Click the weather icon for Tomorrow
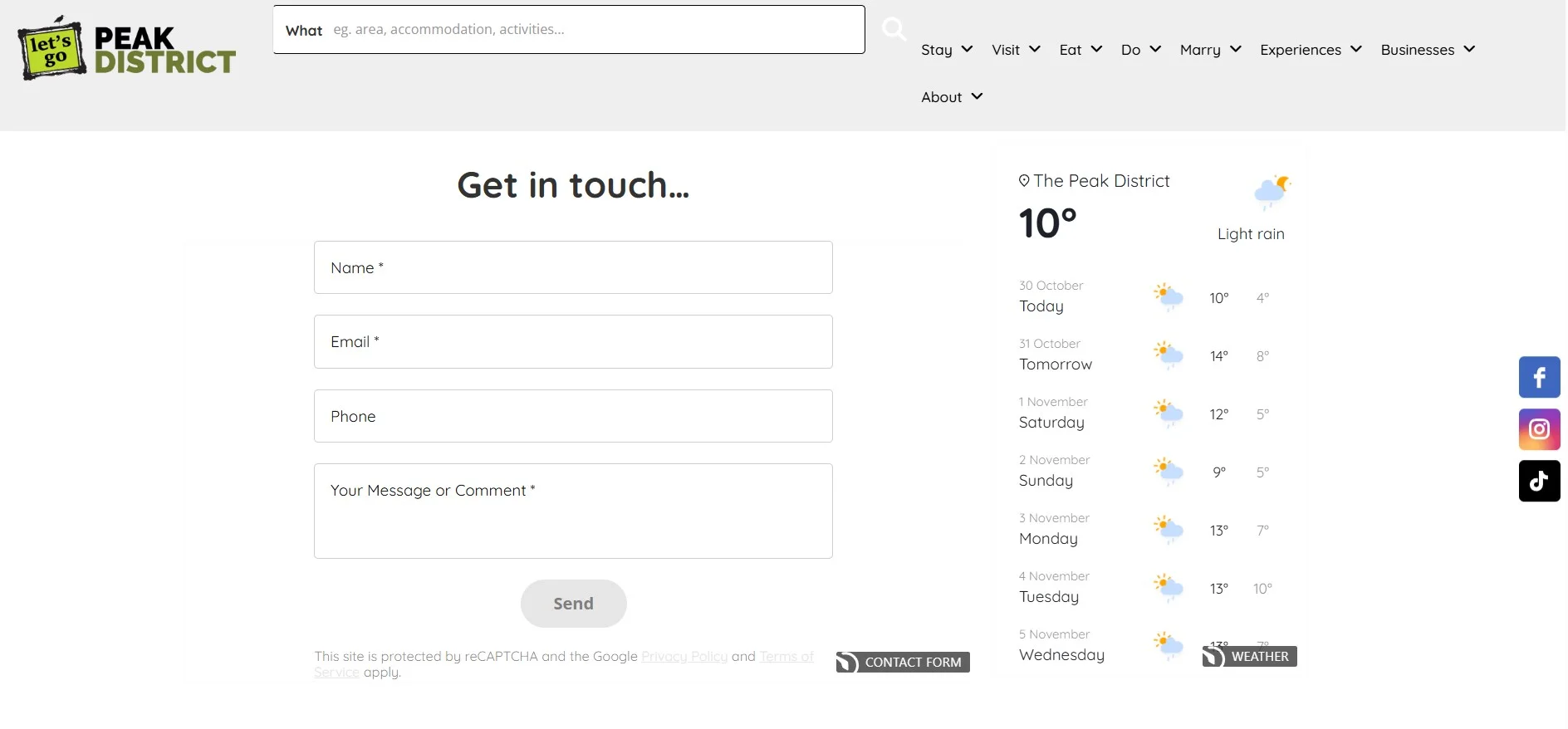This screenshot has width=1568, height=729. 1169,355
